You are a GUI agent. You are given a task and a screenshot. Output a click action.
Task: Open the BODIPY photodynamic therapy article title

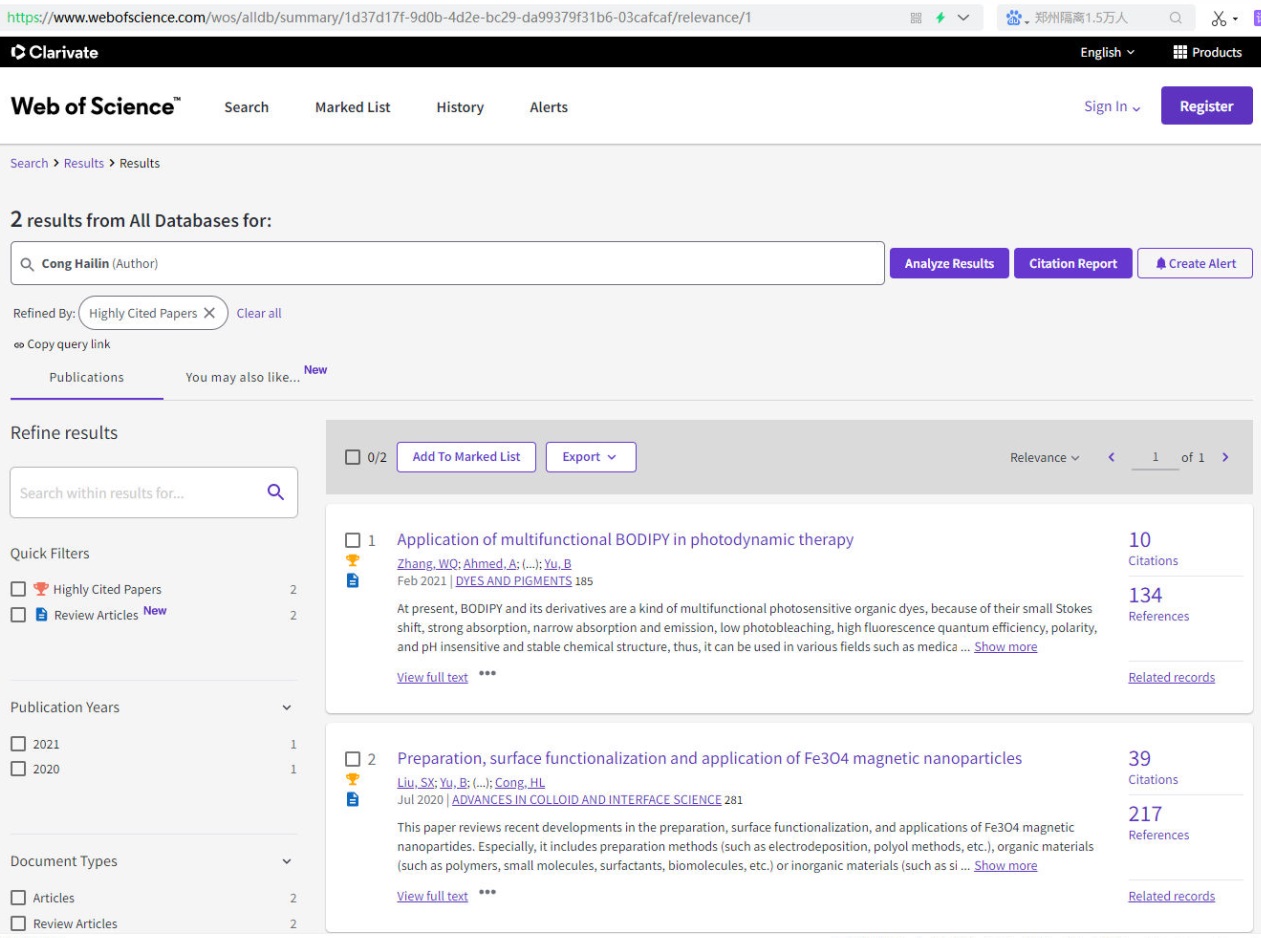625,540
